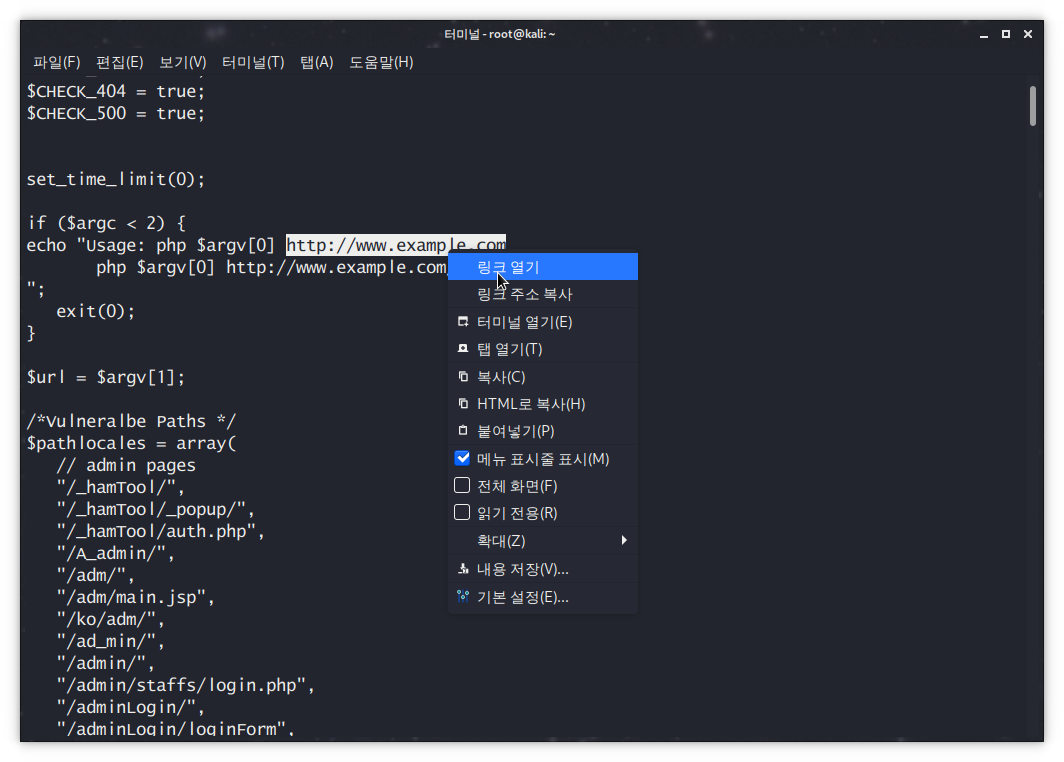This screenshot has height=762, width=1064.
Task: Click the 기본 설정(E) preferences icon
Action: coord(463,596)
